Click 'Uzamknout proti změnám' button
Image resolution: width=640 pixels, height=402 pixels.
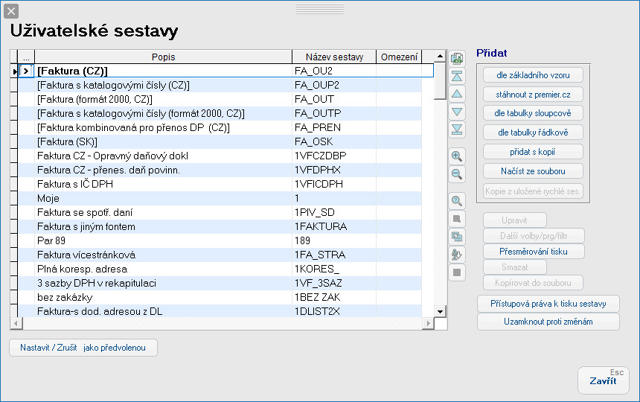click(548, 321)
